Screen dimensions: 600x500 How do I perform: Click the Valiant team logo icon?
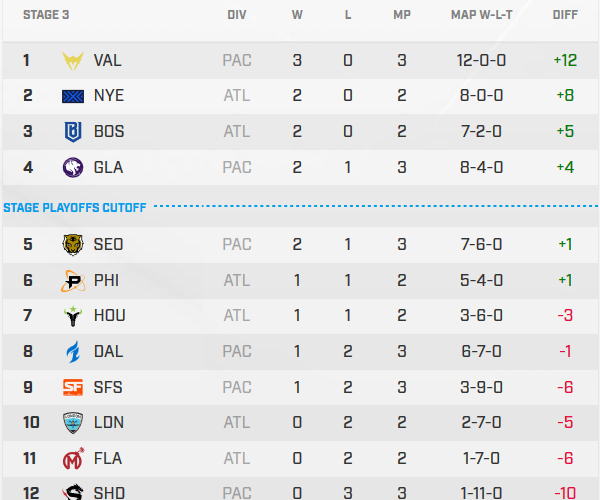(x=73, y=60)
